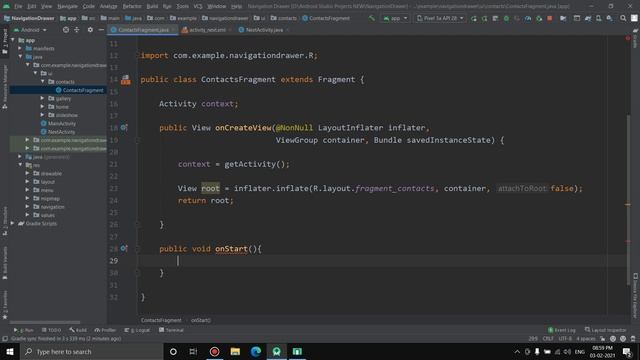Screen dimensions: 640x360
Task: Open the SDK Manager icon in toolbar
Action: (609, 18)
